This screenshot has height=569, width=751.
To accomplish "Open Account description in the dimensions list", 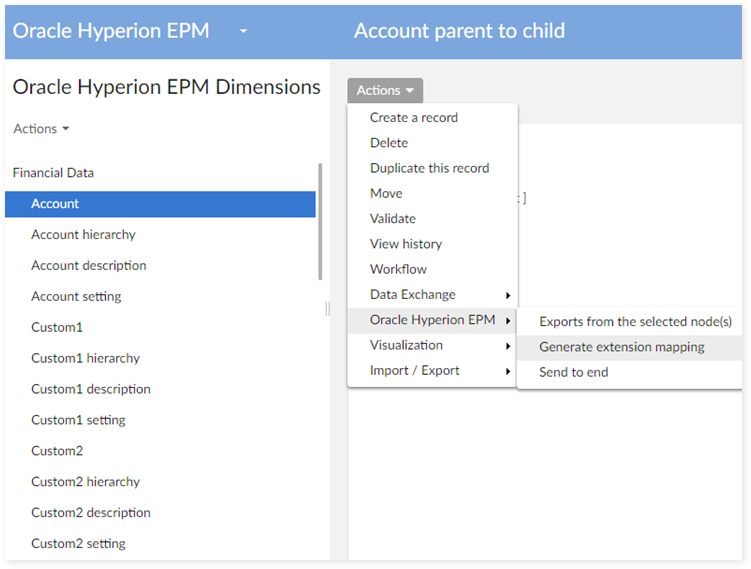I will point(89,266).
